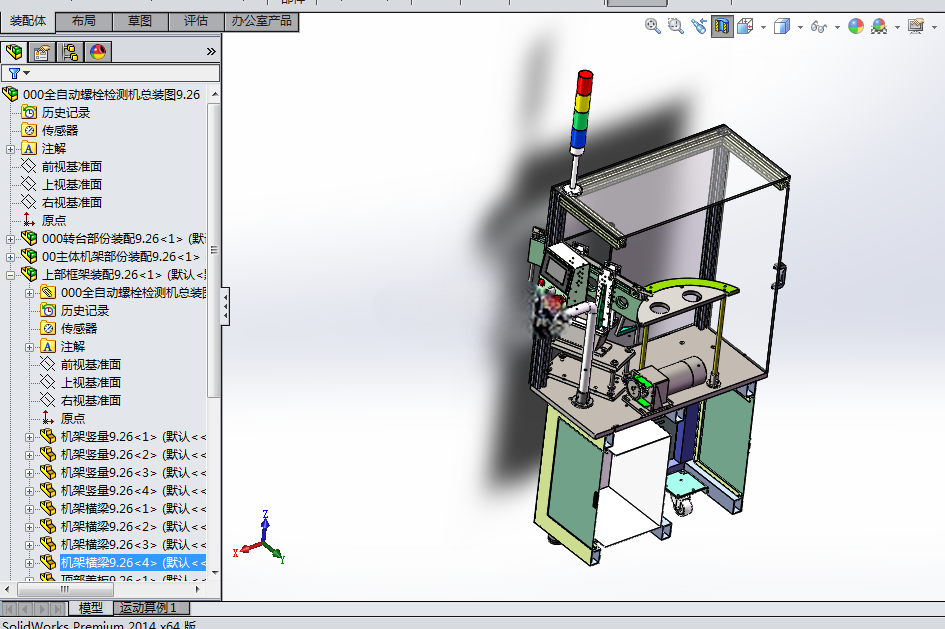Screen dimensions: 945x629
Task: Open the DisplayManager color sphere tab
Action: click(97, 52)
